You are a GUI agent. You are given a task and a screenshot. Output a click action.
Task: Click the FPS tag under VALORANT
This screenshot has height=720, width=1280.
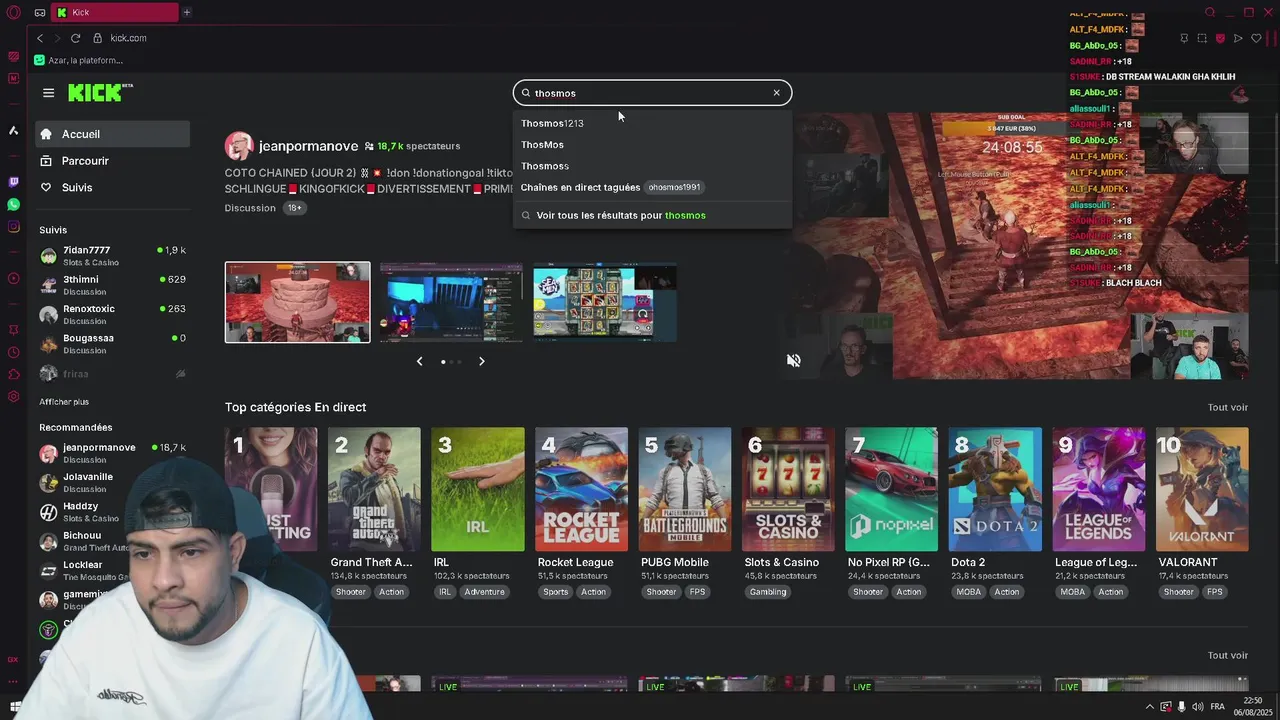(1214, 592)
